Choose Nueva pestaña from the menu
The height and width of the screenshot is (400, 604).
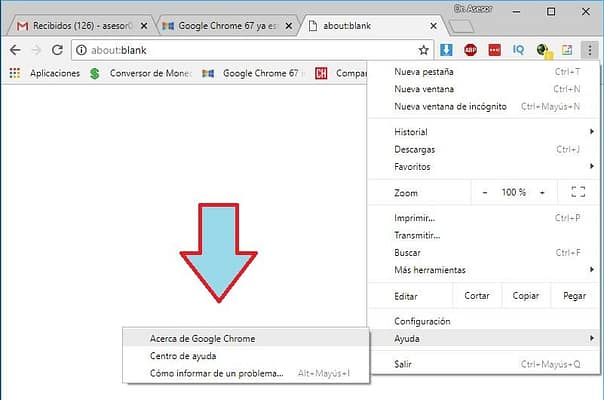(x=484, y=72)
